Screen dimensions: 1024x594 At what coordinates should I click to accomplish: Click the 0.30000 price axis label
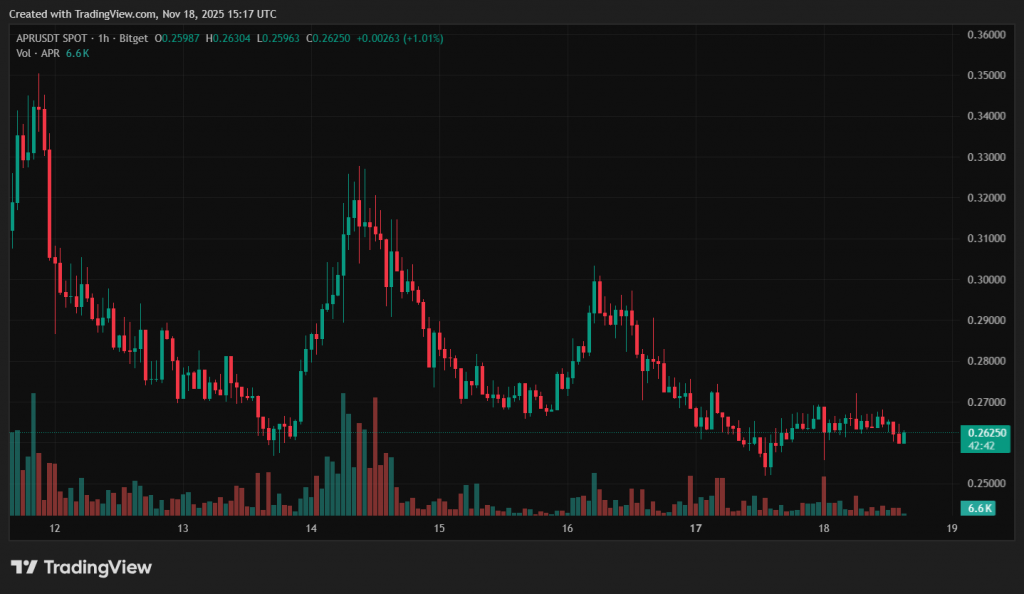pos(986,280)
